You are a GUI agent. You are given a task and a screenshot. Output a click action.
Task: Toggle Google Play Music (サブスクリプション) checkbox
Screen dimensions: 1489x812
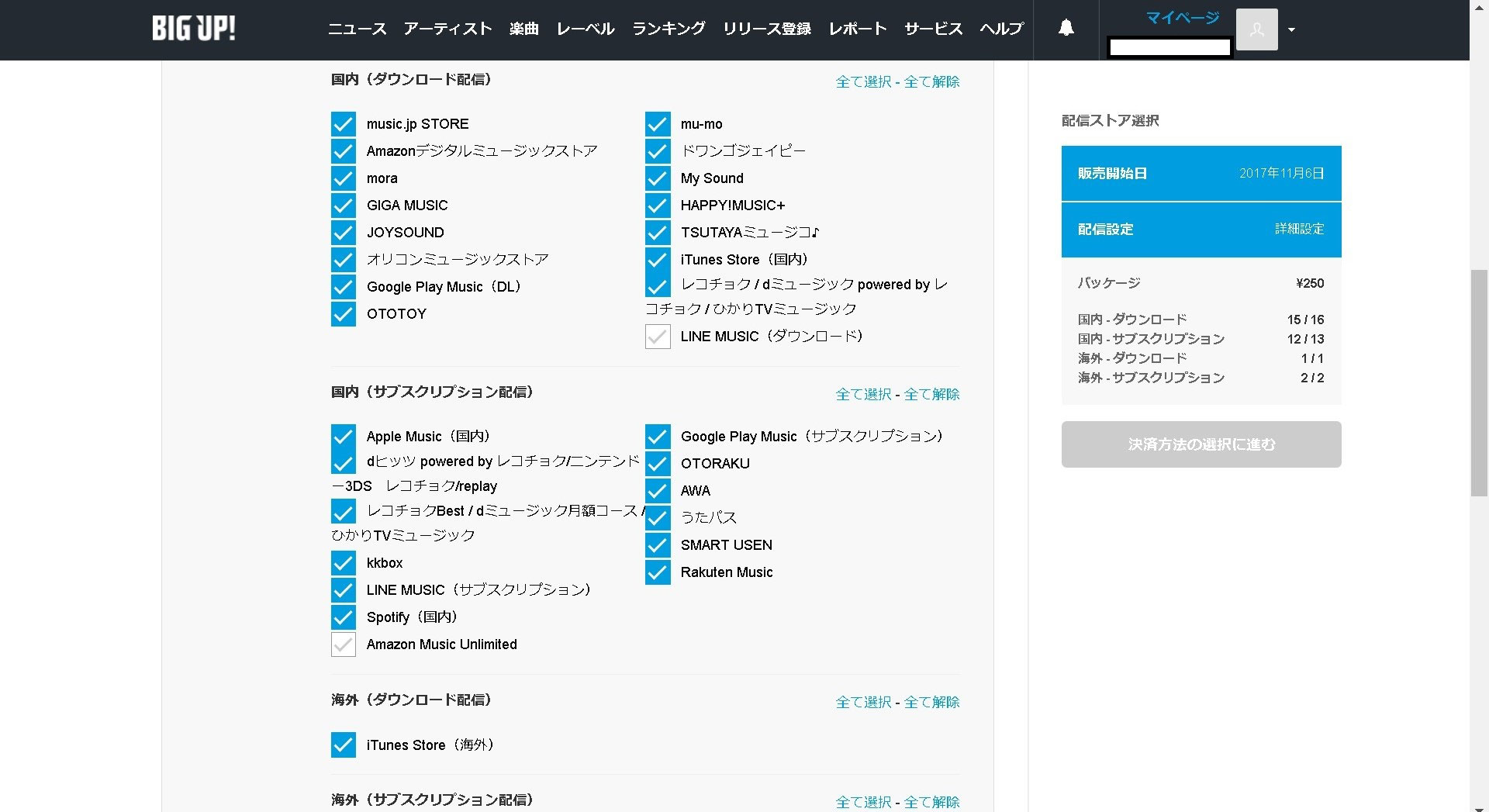tap(658, 437)
